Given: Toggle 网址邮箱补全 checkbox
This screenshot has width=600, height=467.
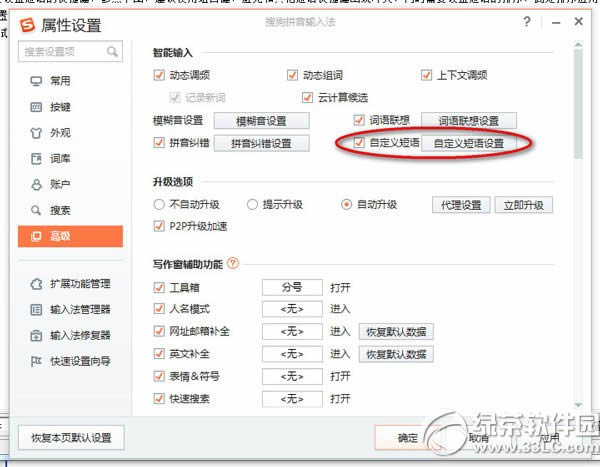Looking at the screenshot, I should [x=159, y=331].
